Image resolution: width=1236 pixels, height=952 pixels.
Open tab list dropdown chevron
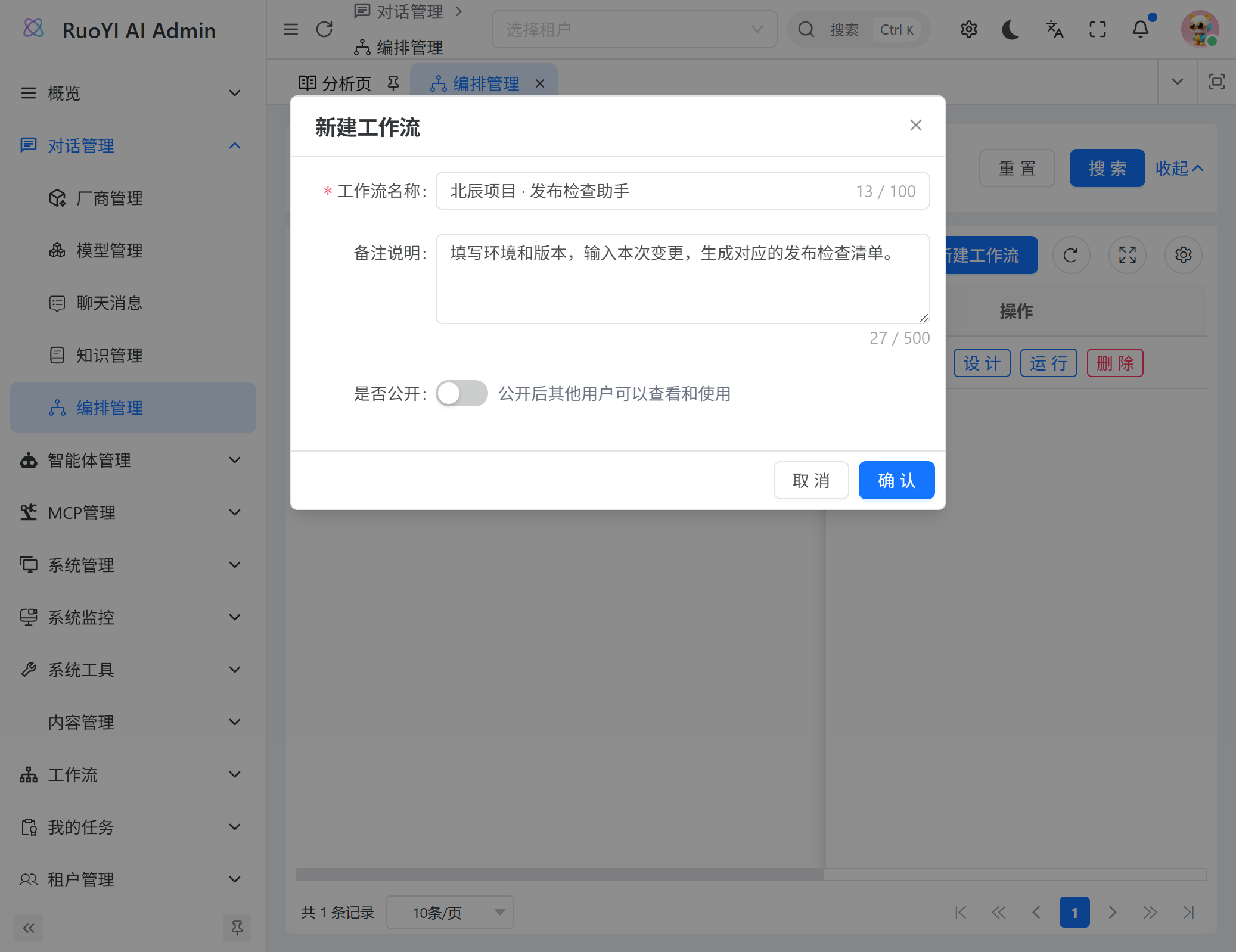(x=1177, y=82)
